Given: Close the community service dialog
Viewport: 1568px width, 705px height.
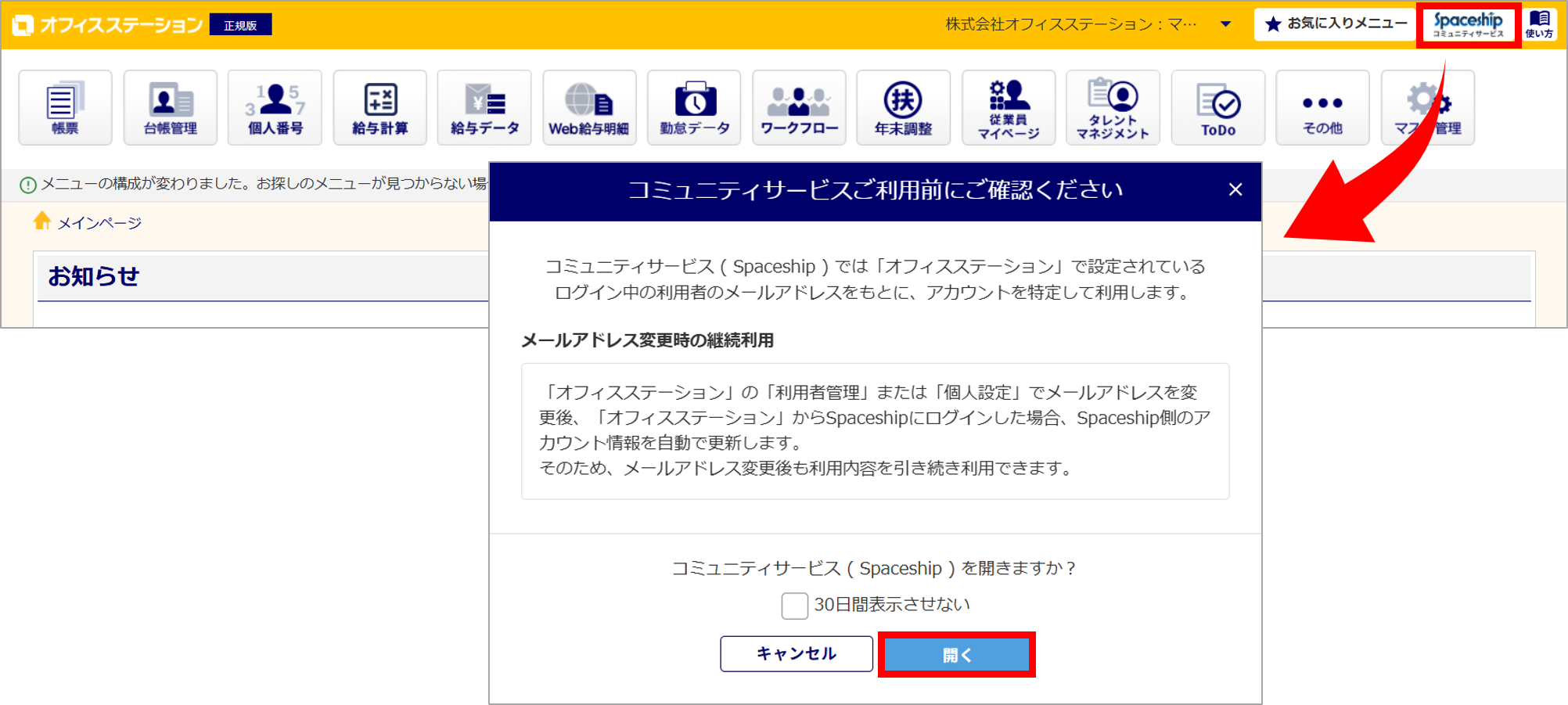Looking at the screenshot, I should click(x=1235, y=190).
